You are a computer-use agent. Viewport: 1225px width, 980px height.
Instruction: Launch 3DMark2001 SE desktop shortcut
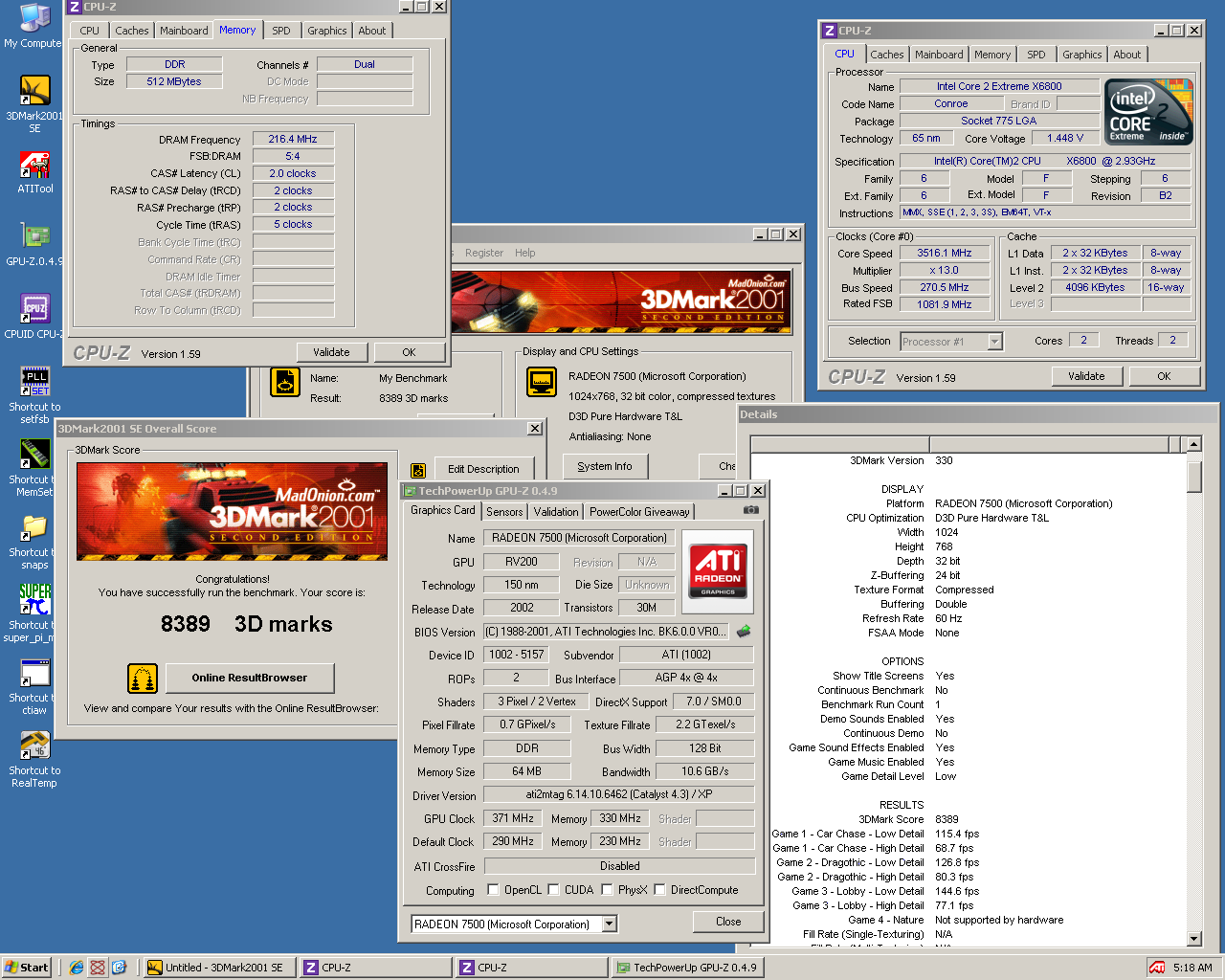click(x=34, y=103)
